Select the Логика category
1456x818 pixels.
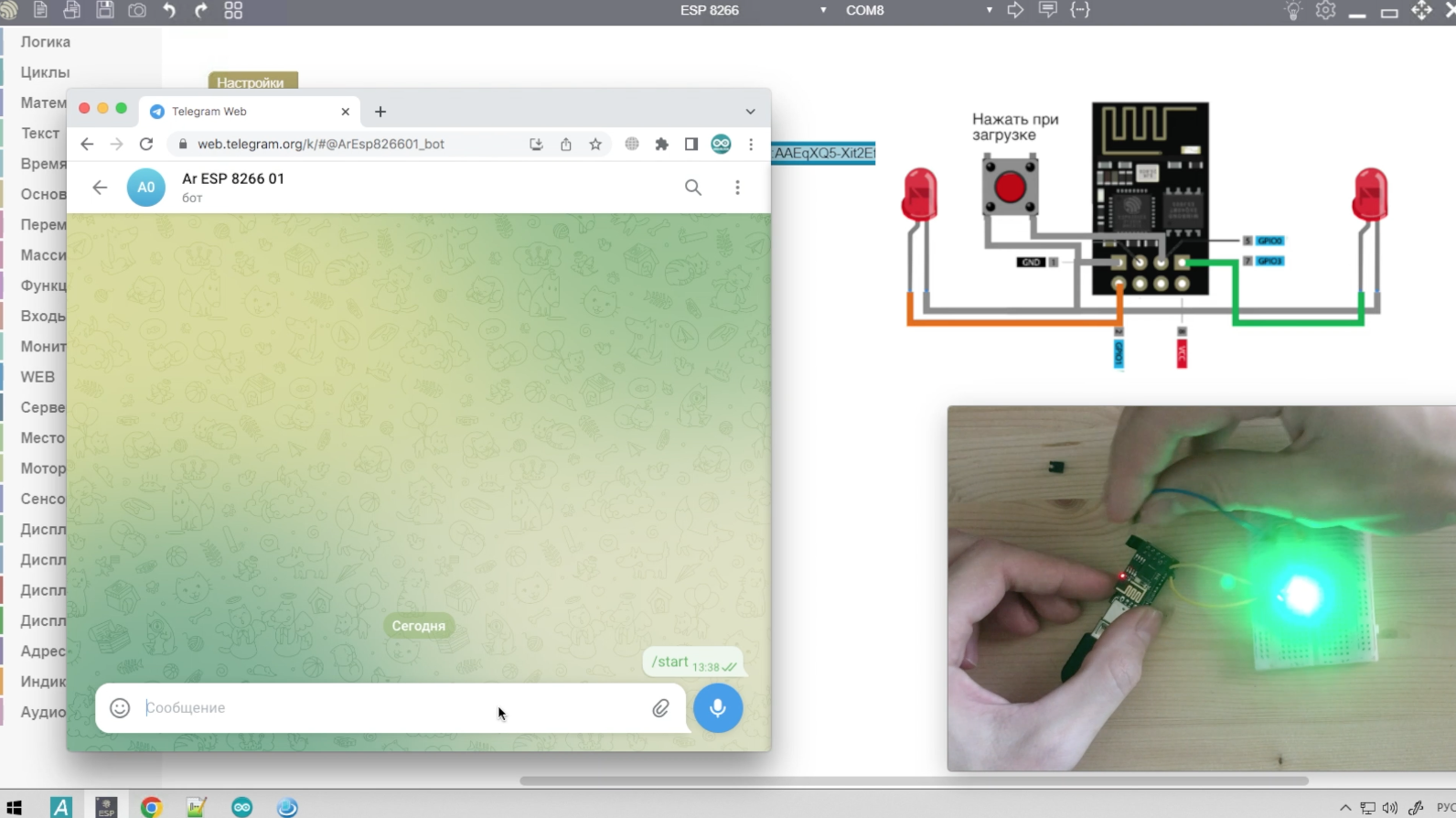[46, 41]
